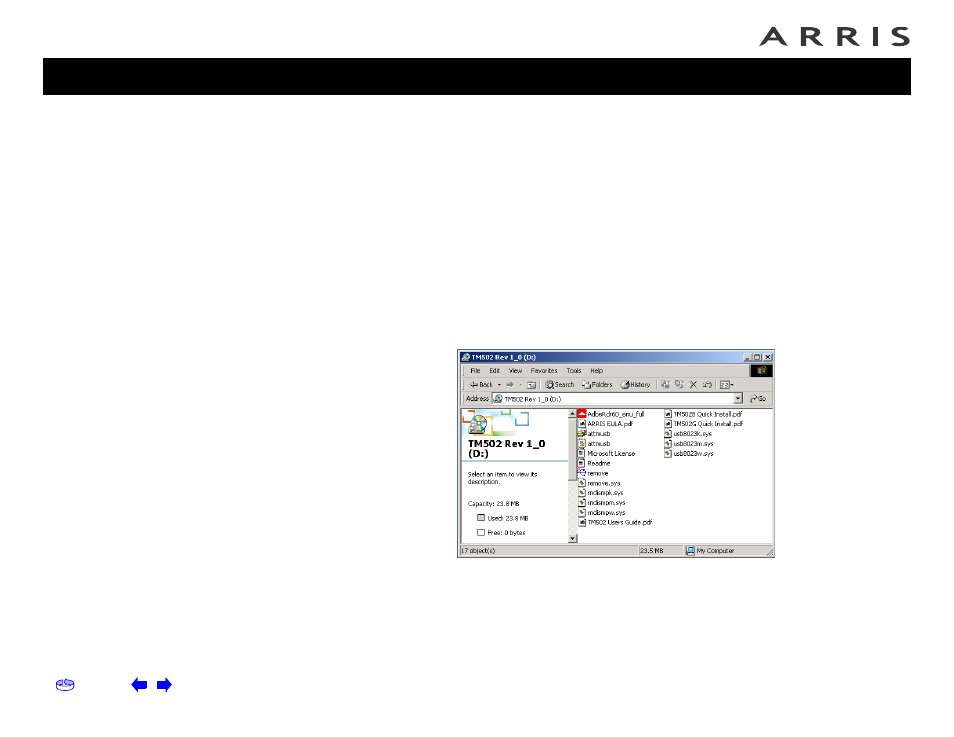This screenshot has height=737, width=954.
Task: Open the Search pane
Action: pyautogui.click(x=560, y=385)
